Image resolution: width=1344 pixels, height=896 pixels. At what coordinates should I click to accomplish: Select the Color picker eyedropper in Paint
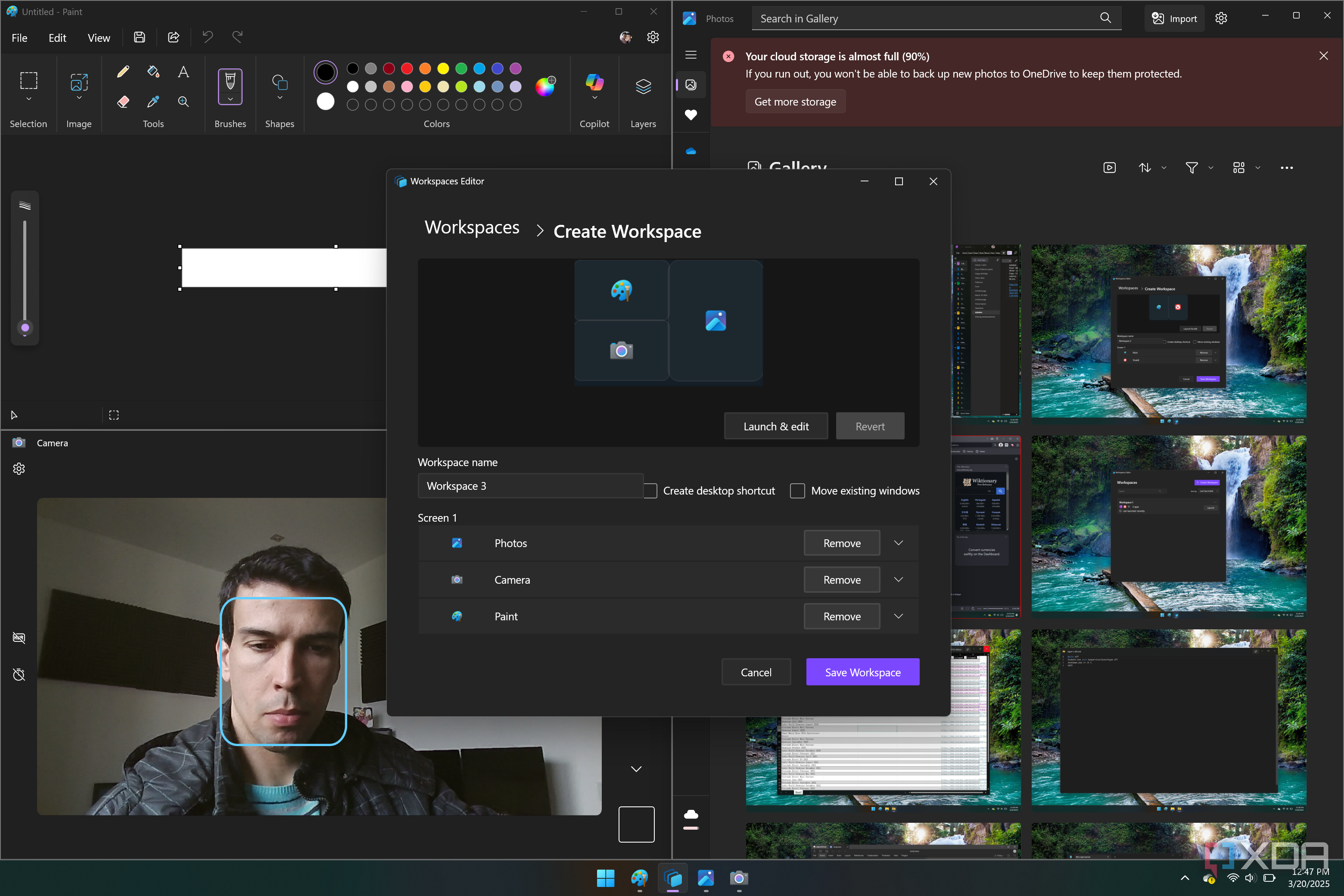pos(153,102)
